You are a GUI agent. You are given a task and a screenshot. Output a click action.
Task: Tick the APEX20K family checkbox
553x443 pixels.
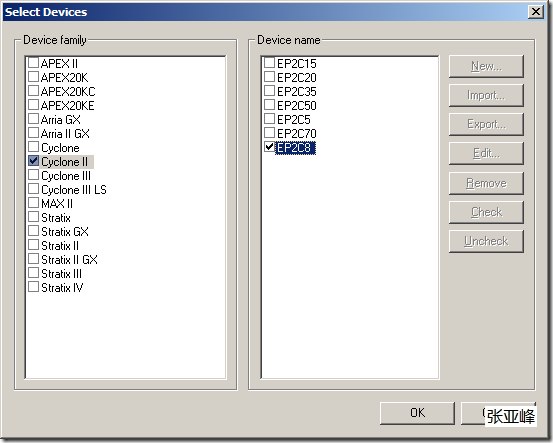[33, 77]
